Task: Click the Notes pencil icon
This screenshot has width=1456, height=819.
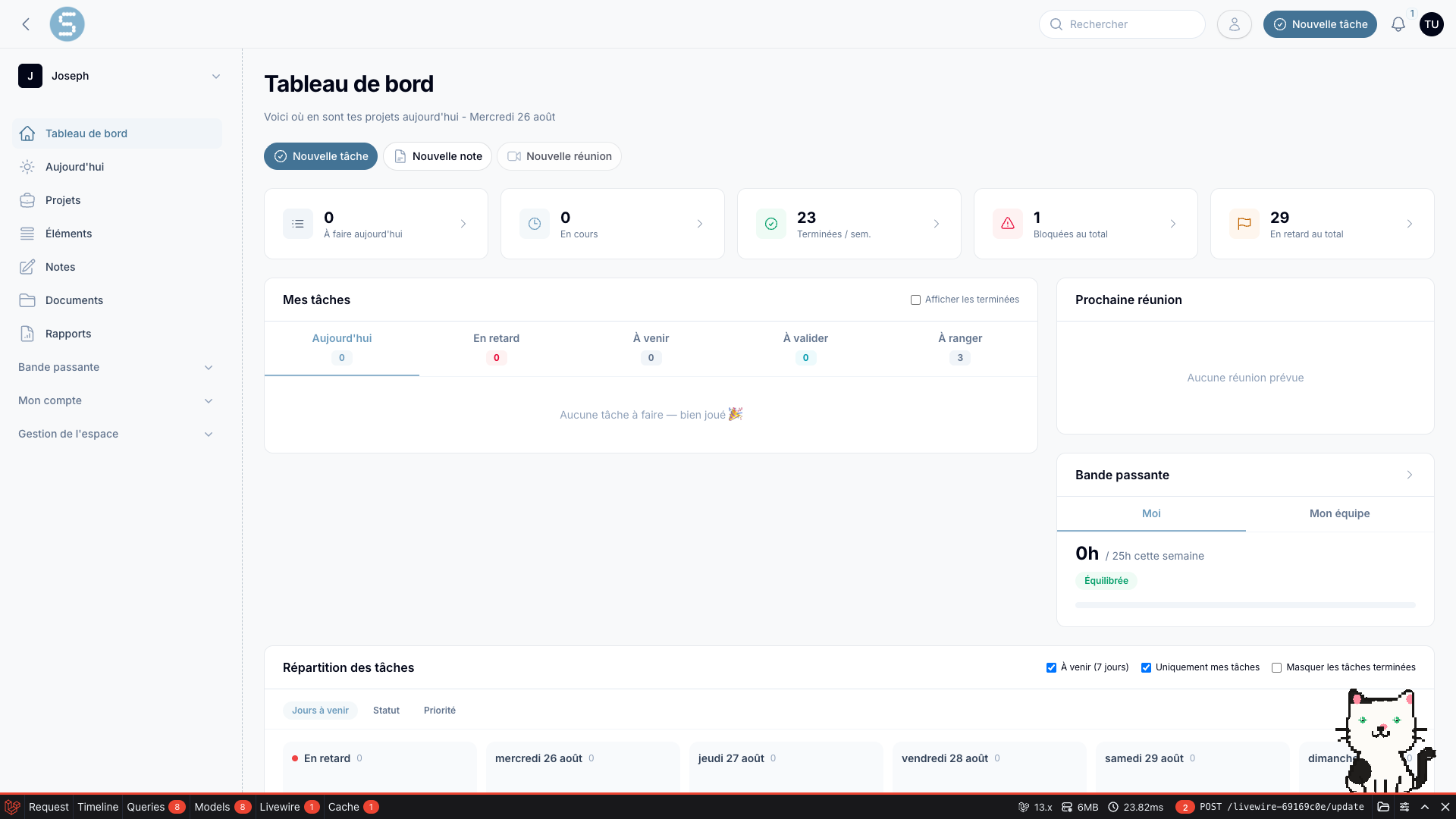Action: pos(27,267)
